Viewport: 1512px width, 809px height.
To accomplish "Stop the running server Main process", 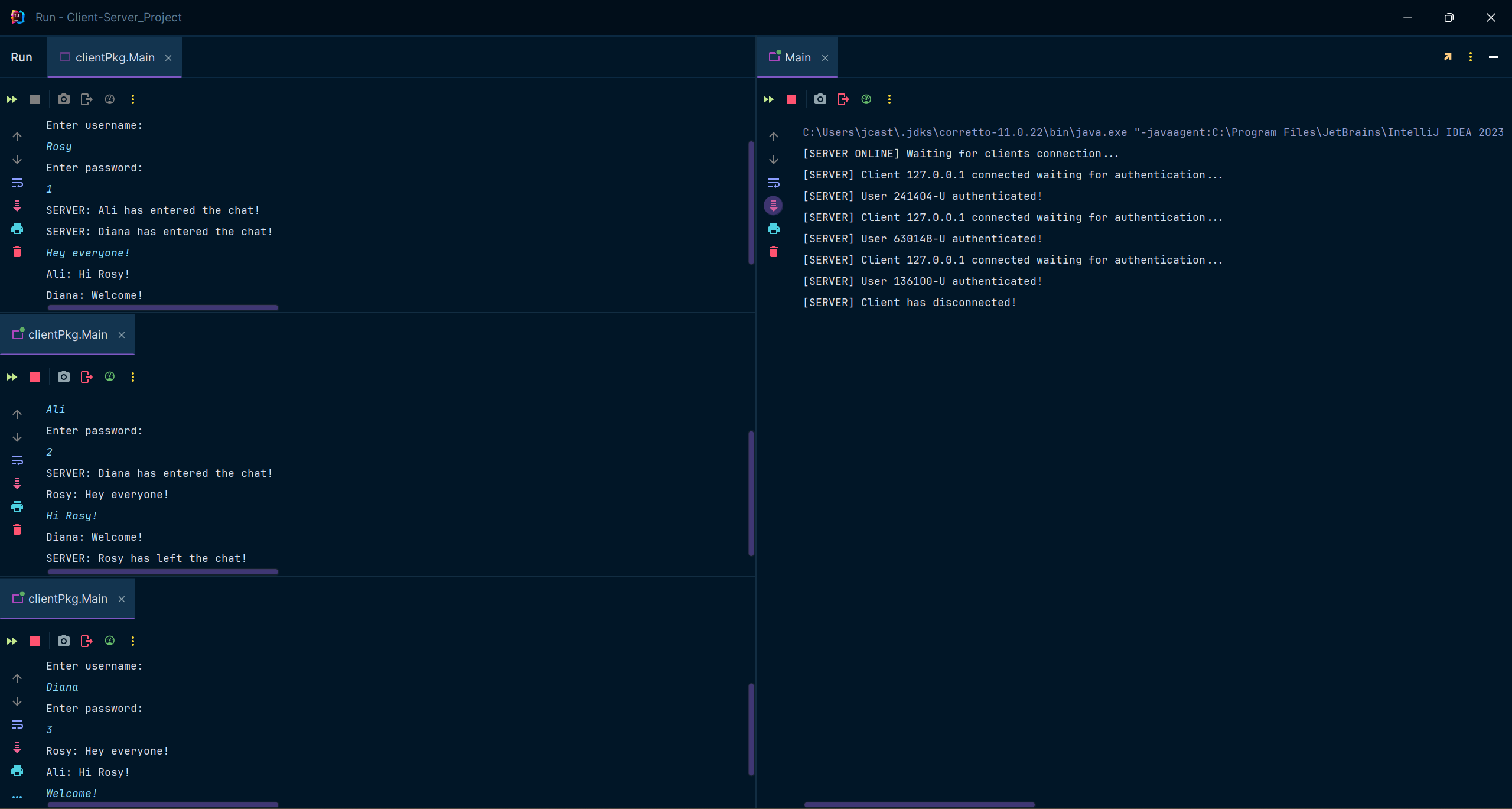I will click(x=791, y=99).
